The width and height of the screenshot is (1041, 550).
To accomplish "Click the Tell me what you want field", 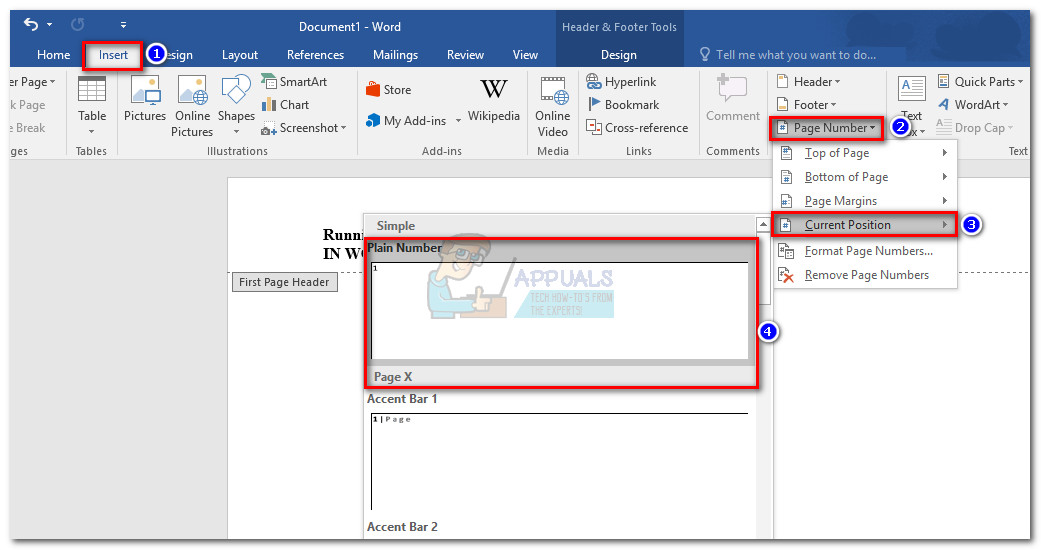I will (x=795, y=55).
